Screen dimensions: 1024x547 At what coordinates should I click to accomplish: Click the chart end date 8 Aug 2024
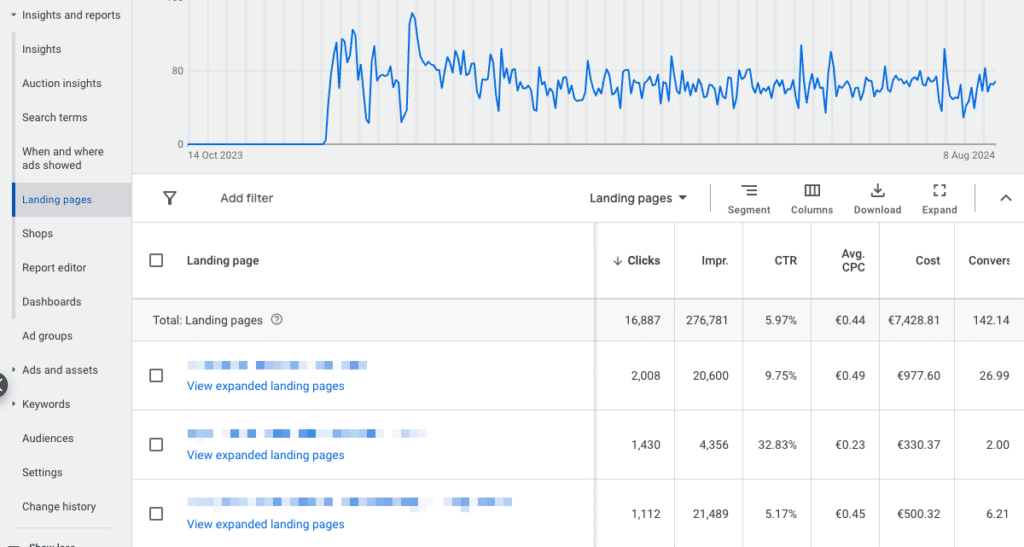click(968, 155)
